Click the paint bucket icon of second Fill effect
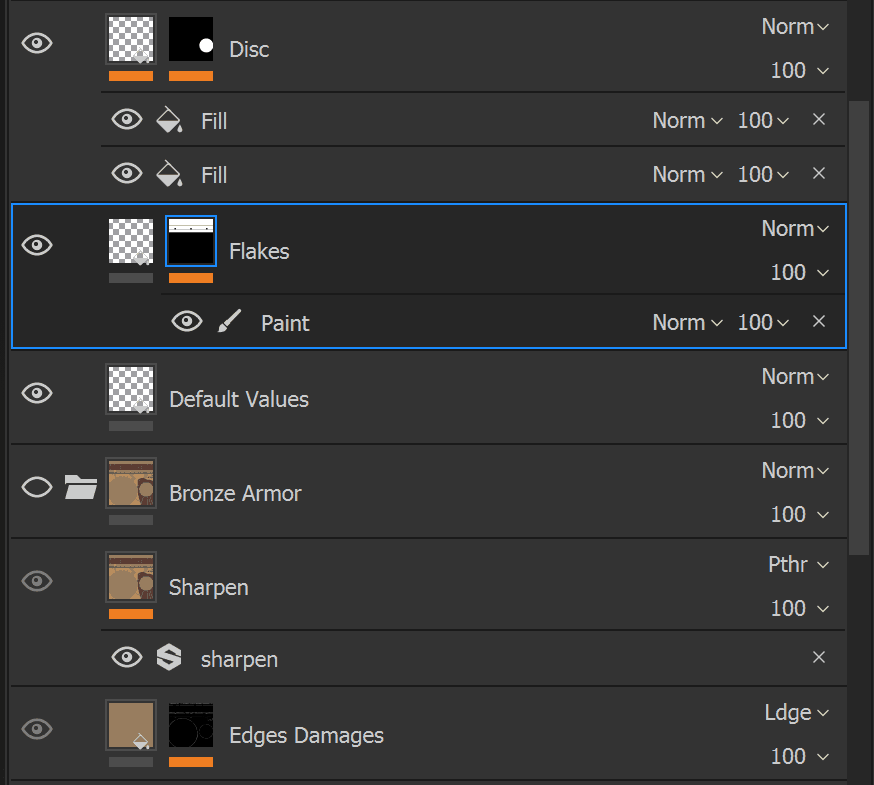The width and height of the screenshot is (874, 785). tap(169, 174)
